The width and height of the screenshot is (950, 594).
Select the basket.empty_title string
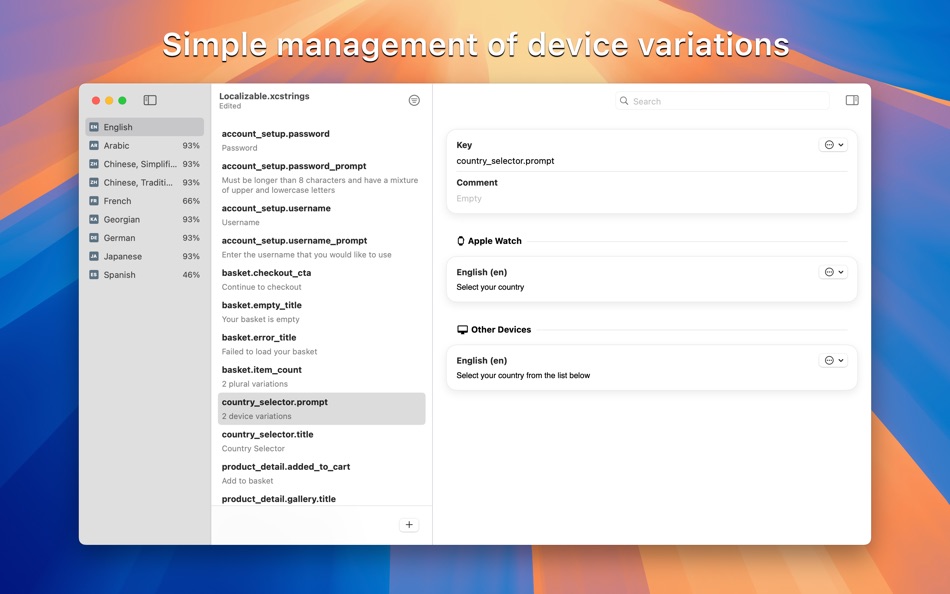(x=322, y=312)
